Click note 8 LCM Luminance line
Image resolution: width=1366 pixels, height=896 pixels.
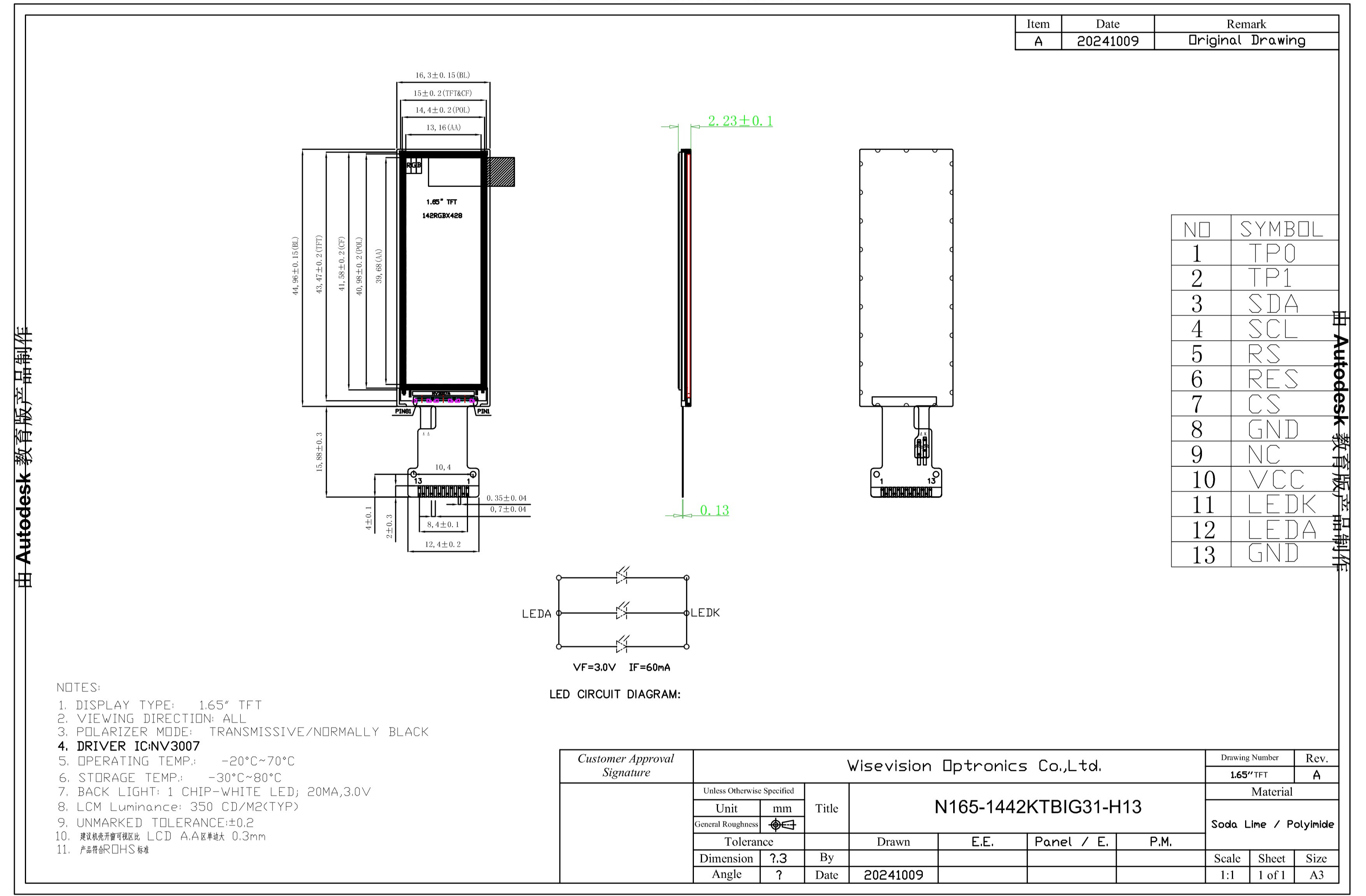178,807
